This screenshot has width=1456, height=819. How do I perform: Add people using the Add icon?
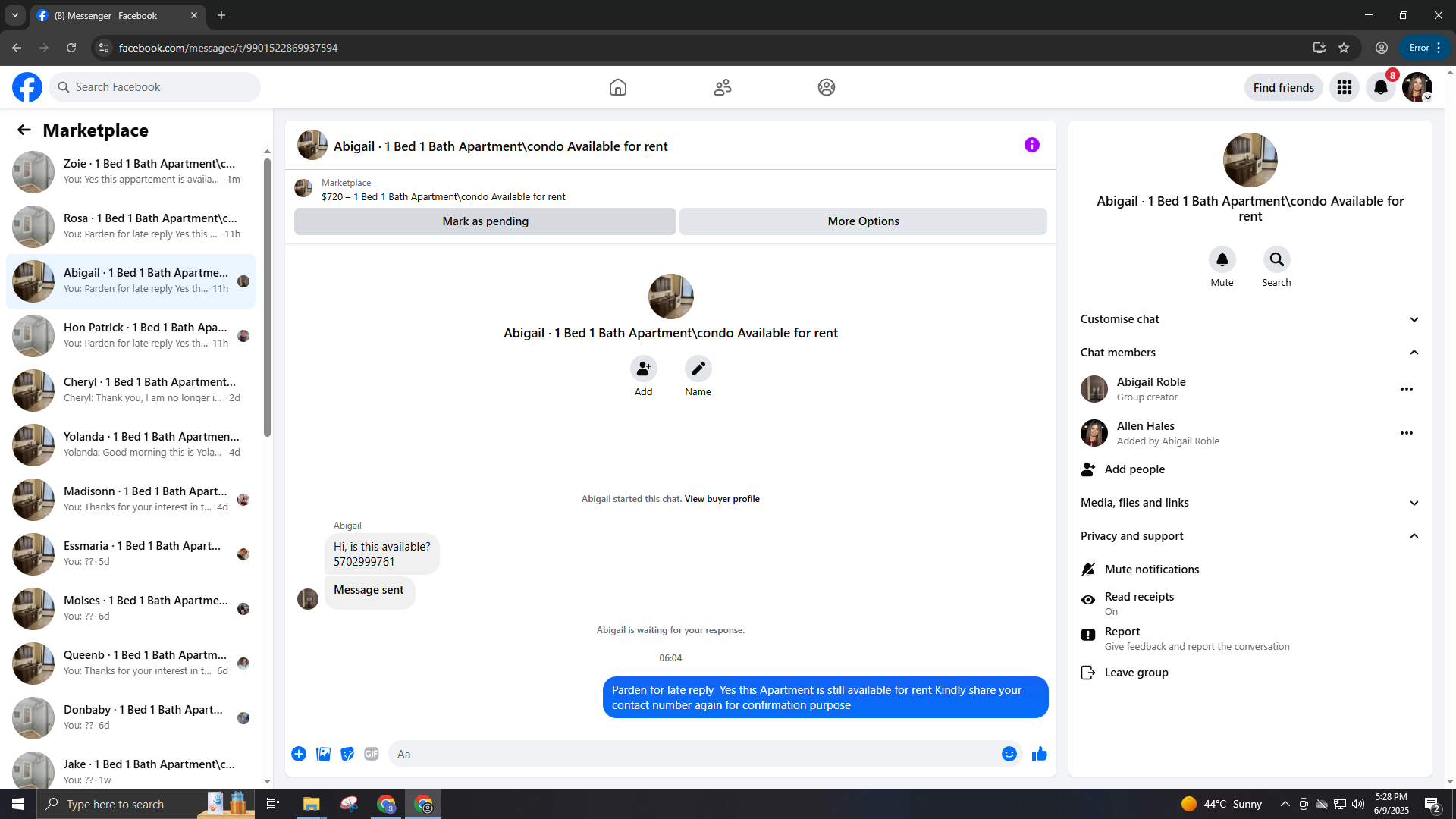[x=644, y=369]
